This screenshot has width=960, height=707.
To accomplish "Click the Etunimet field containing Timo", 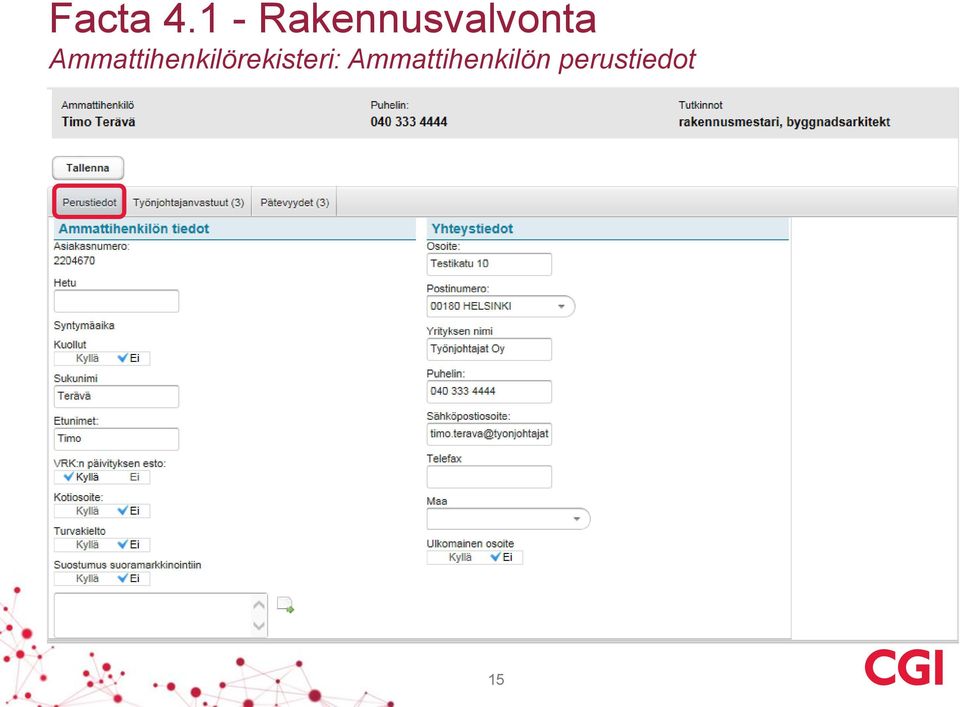I will [x=116, y=439].
